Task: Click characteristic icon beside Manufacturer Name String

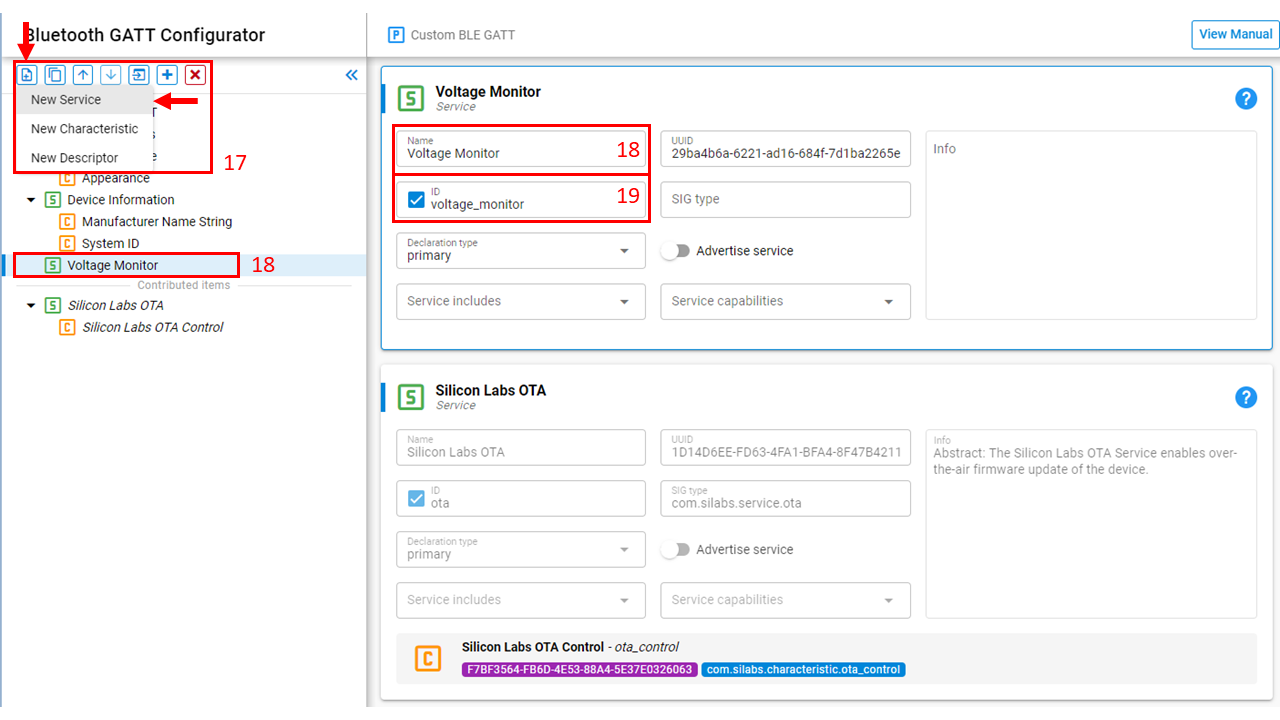Action: coord(67,222)
